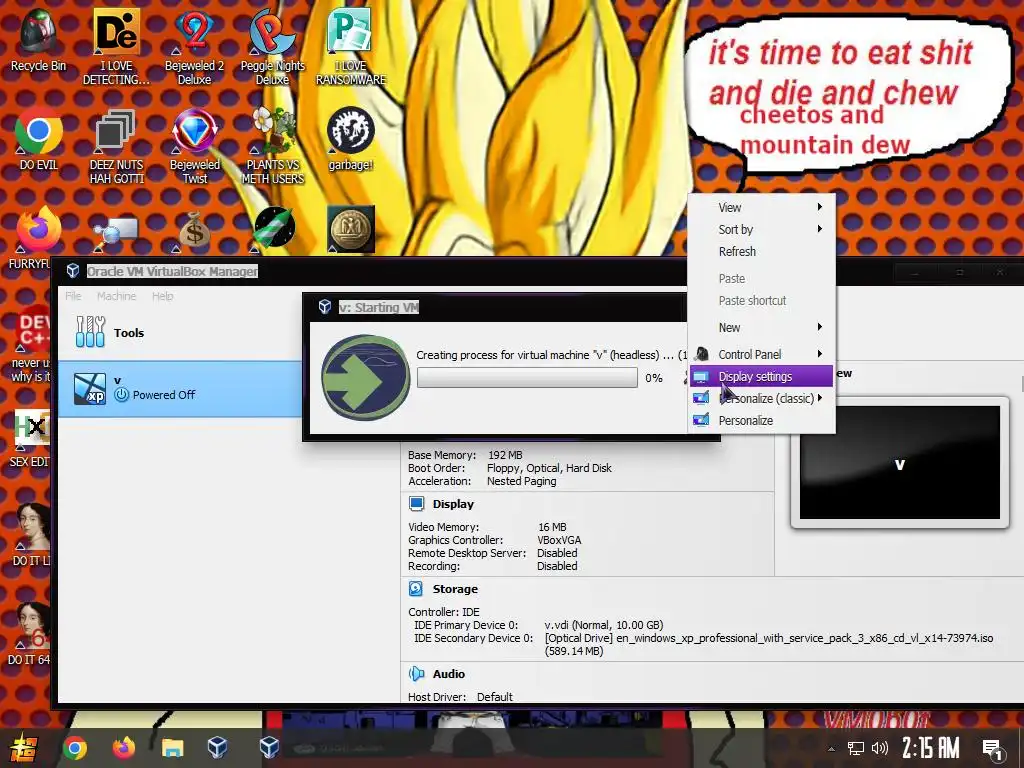This screenshot has height=768, width=1024.
Task: Switch to second VirtualBox taskbar icon
Action: click(x=269, y=746)
